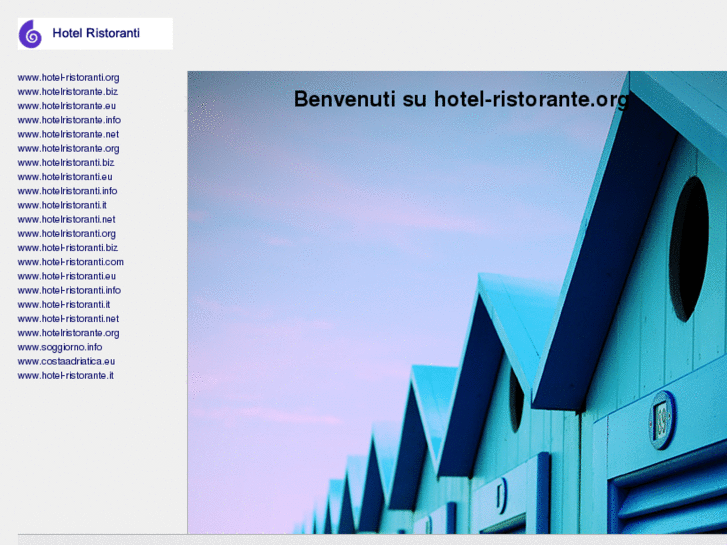The image size is (727, 545).
Task: Open the www.hotelristorante.biz link
Action: click(68, 92)
